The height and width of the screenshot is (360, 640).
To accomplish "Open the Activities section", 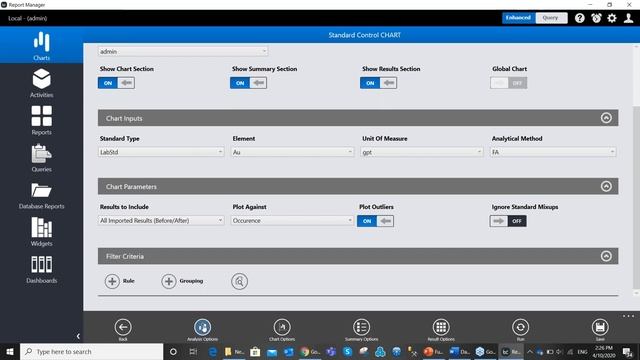I will click(41, 83).
